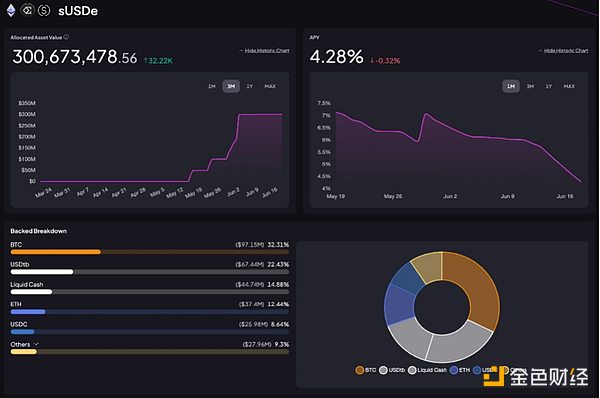Viewport: 600px width, 398px height.
Task: Select 1M range on Allocated Asset Value chart
Action: pyautogui.click(x=212, y=86)
